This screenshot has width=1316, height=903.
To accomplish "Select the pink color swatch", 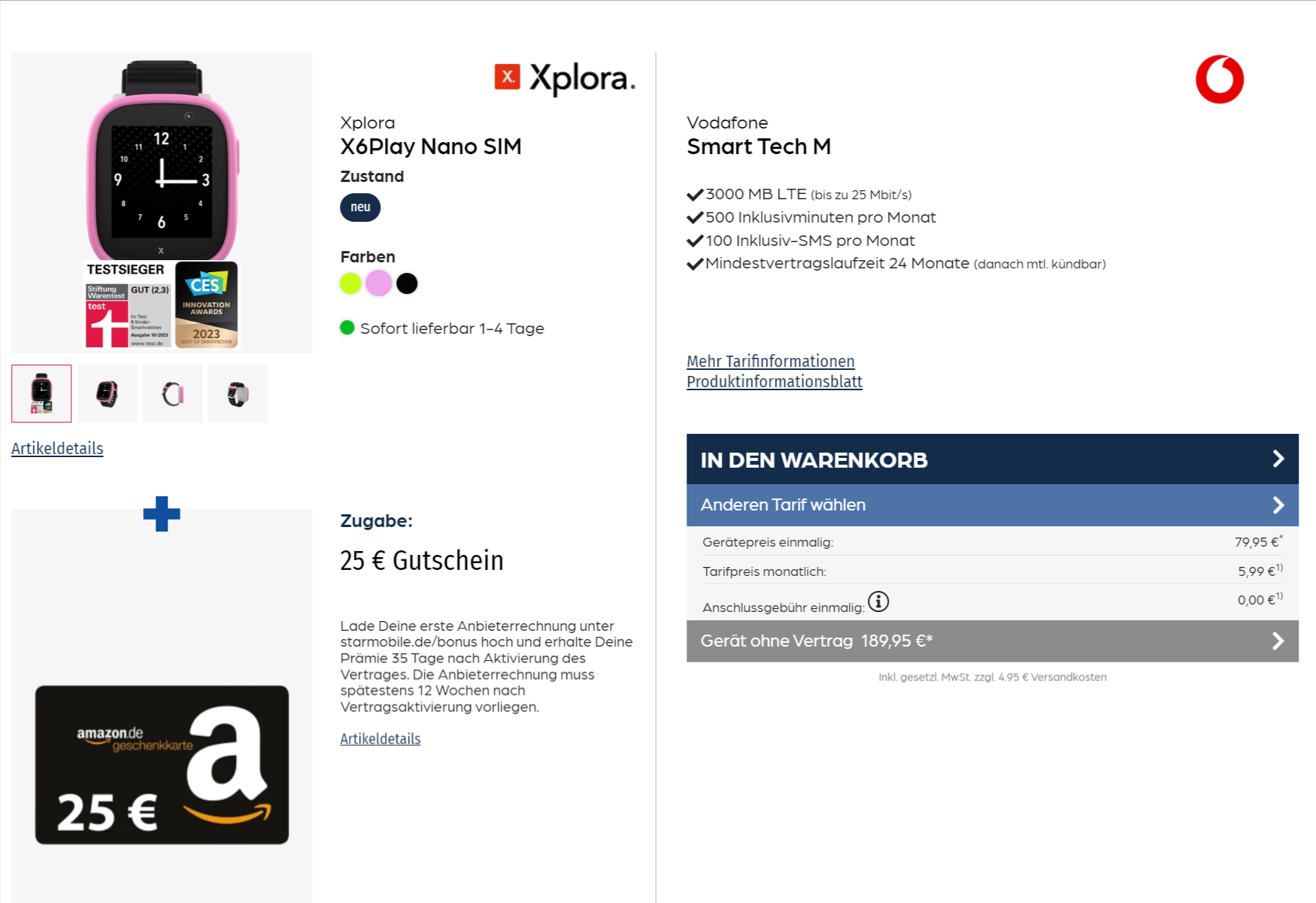I will [x=379, y=283].
